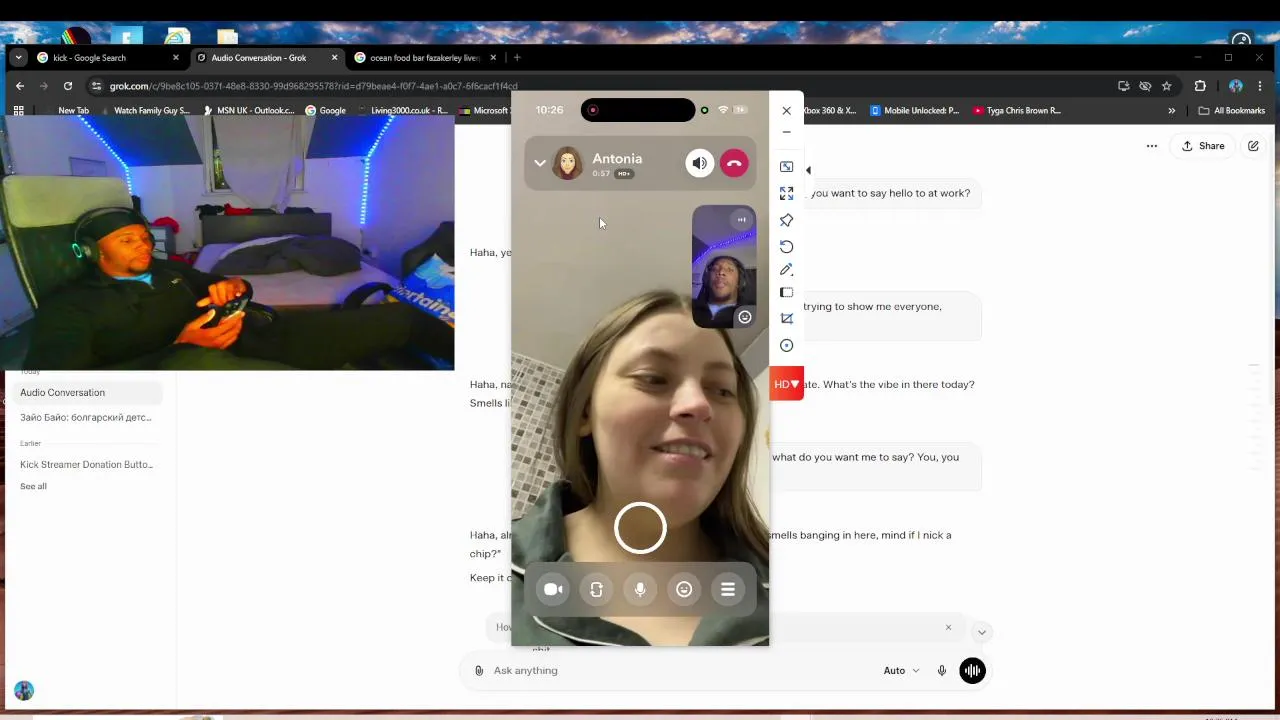Click the mirror toolbar border frame icon

pyautogui.click(x=787, y=293)
